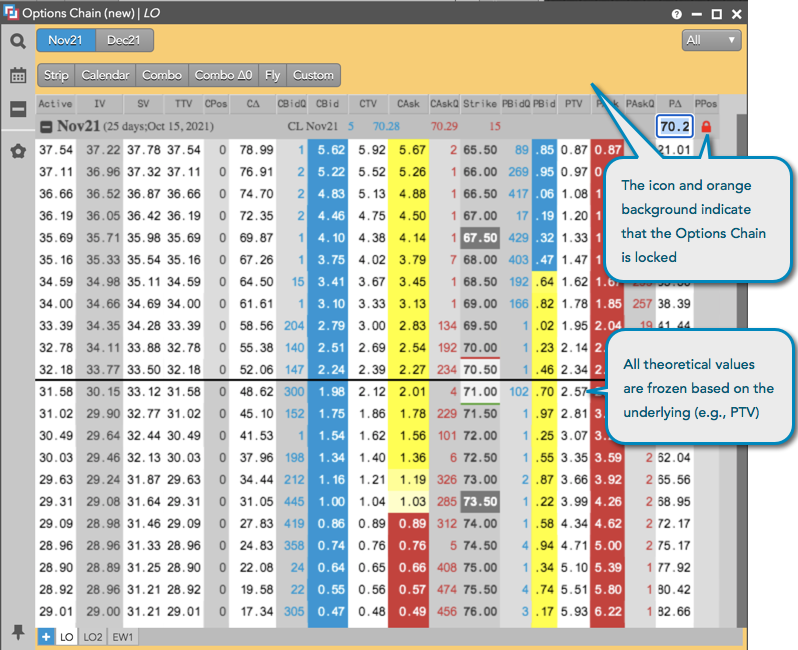Click the TTV column header

pyautogui.click(x=183, y=104)
